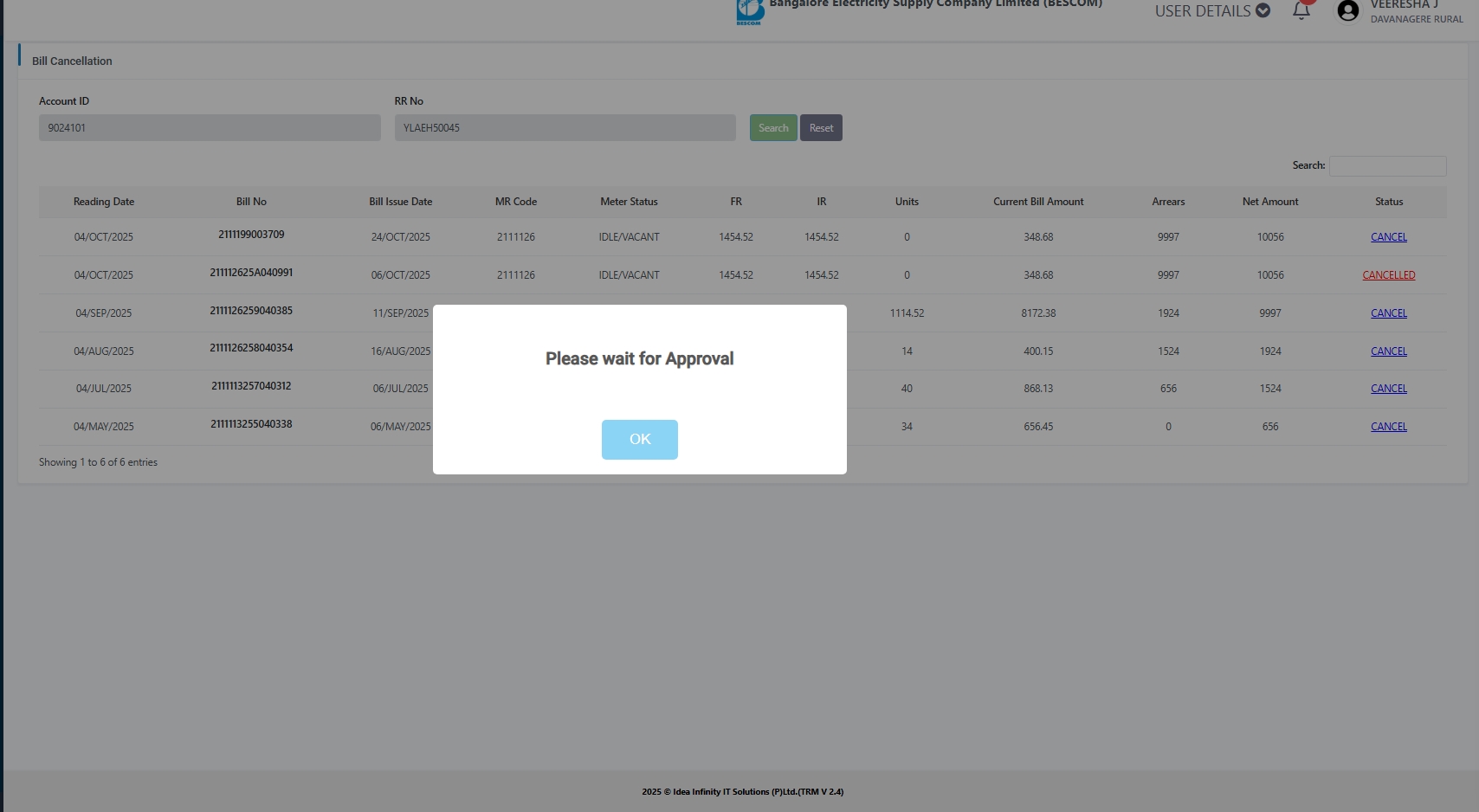Click "Showing 1 to 6 of 6 entries" text
The image size is (1479, 812).
click(98, 462)
